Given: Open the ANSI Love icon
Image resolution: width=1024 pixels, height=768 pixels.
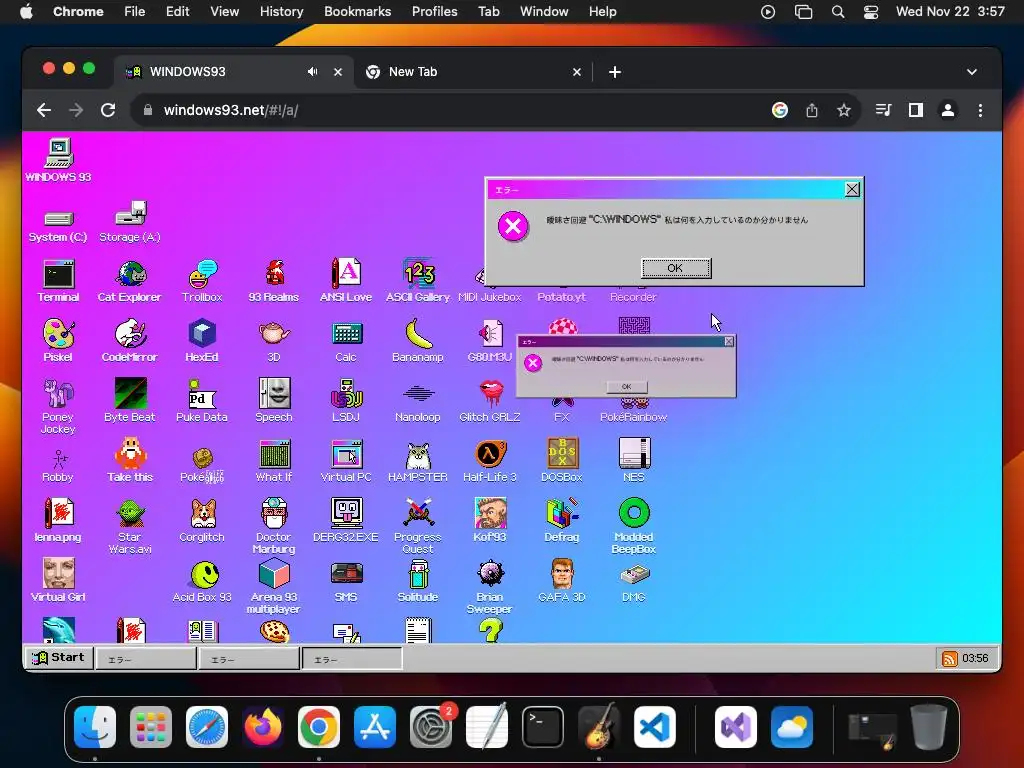Looking at the screenshot, I should pos(345,281).
